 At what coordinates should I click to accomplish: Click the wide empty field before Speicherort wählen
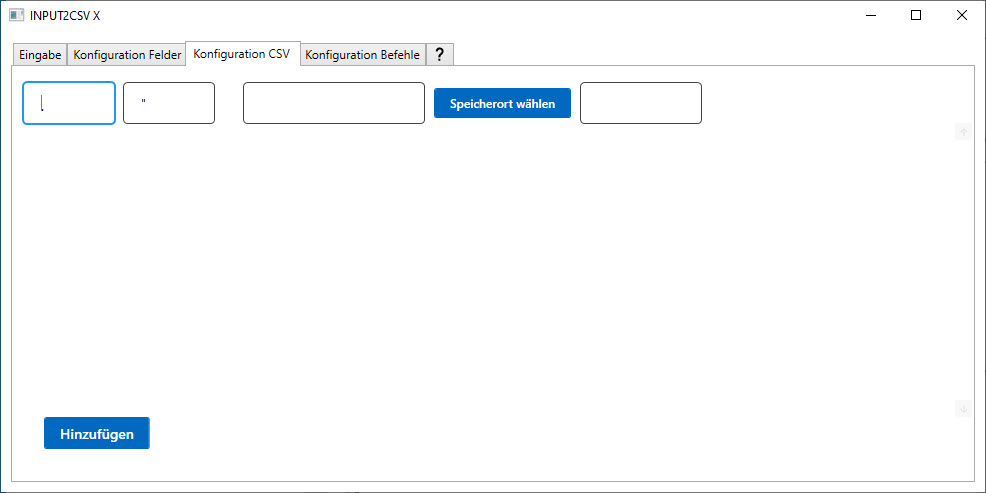coord(334,103)
